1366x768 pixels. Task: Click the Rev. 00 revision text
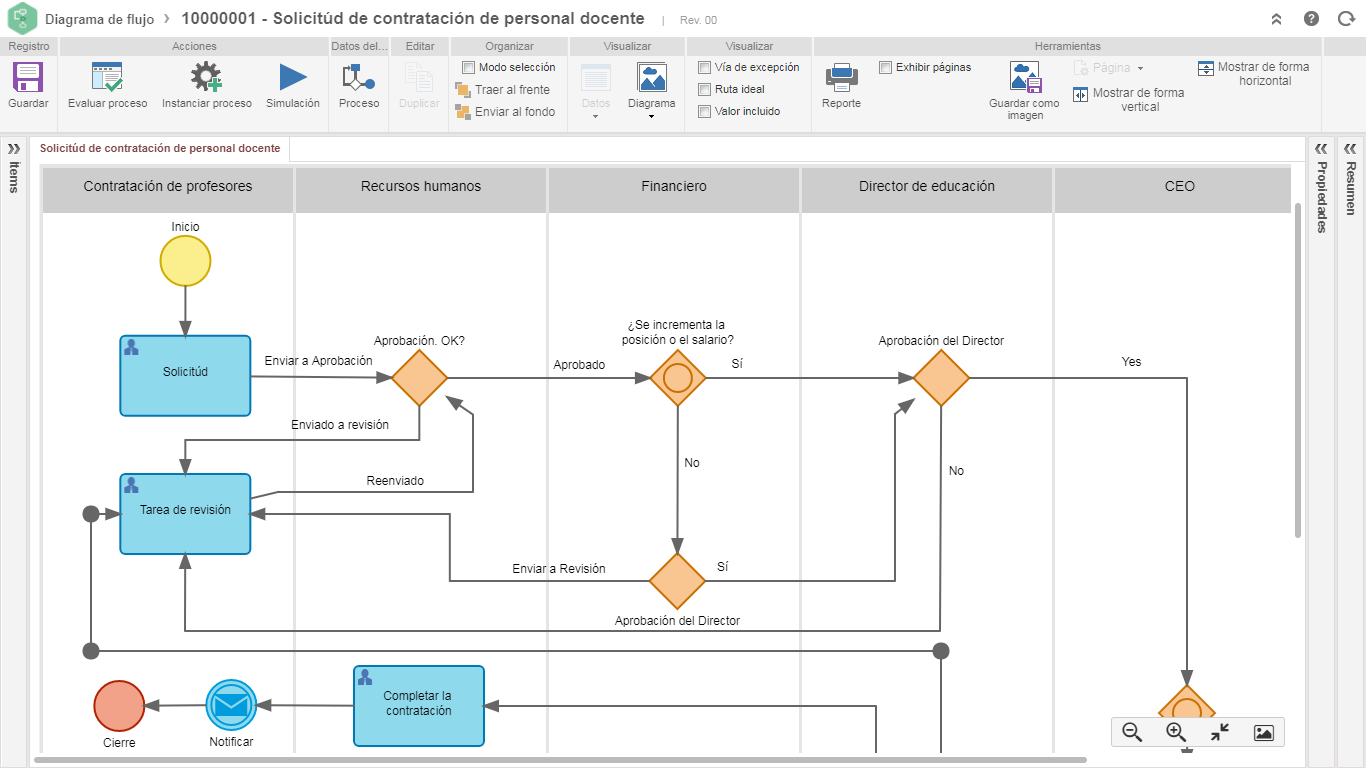tap(698, 20)
